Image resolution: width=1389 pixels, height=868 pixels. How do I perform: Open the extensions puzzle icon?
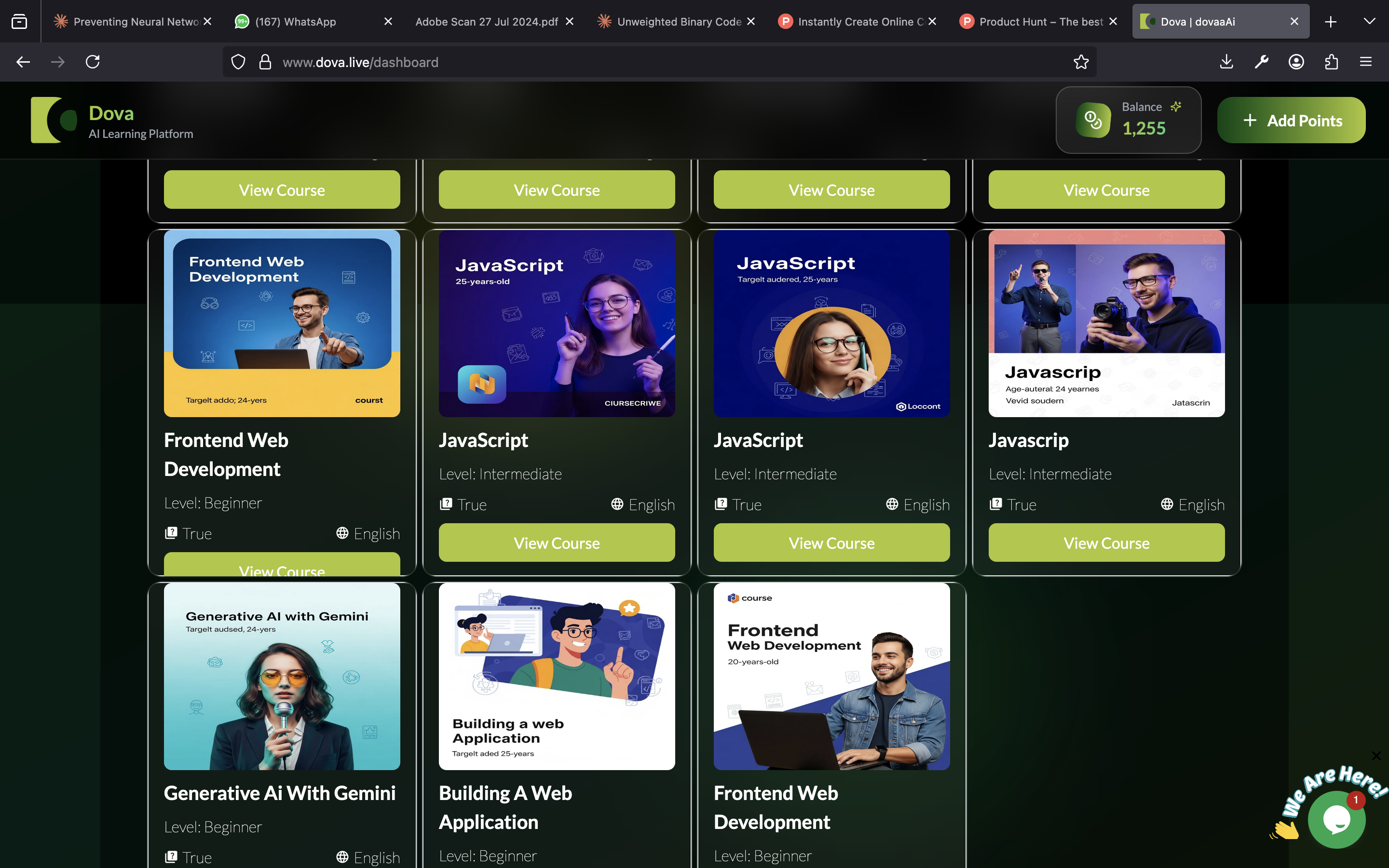(x=1331, y=62)
